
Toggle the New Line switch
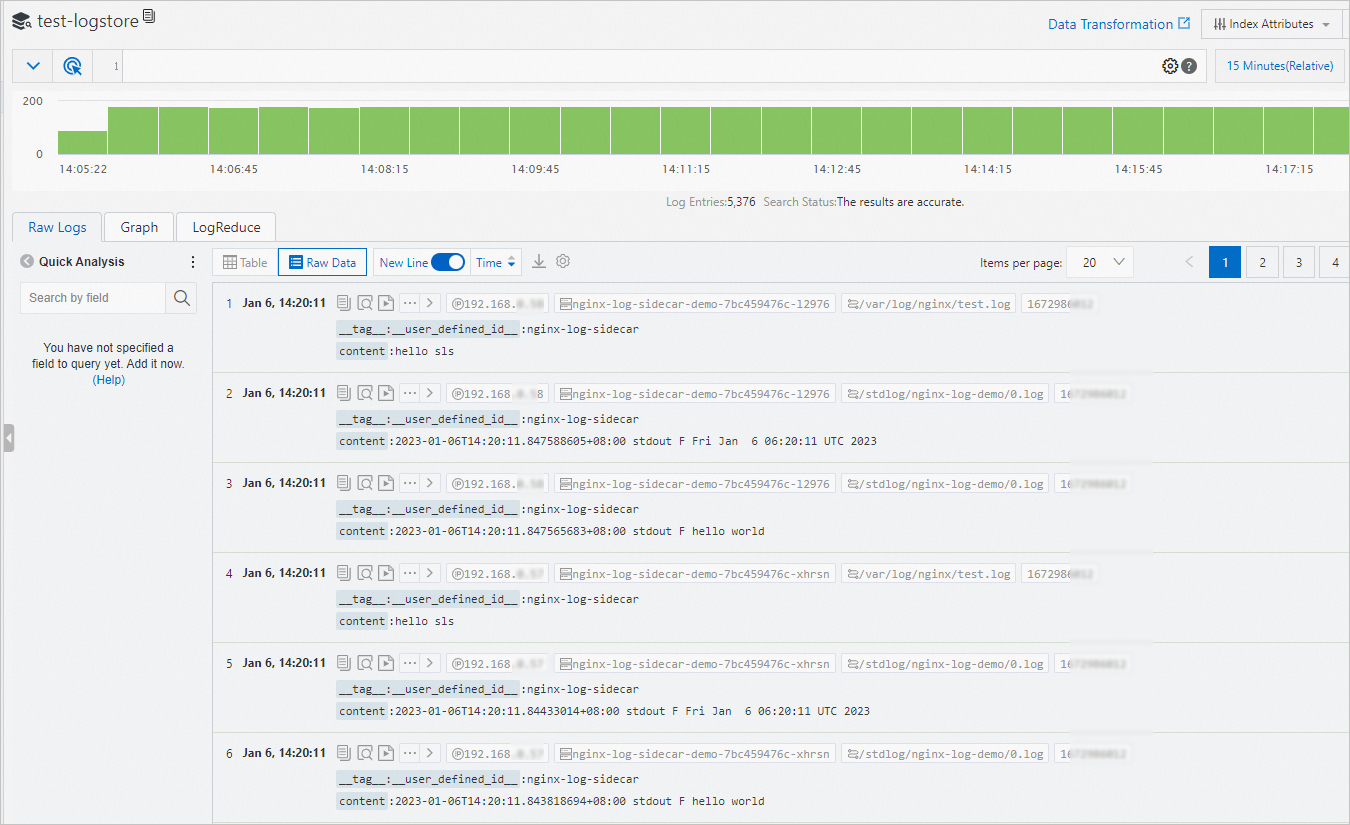pyautogui.click(x=448, y=262)
